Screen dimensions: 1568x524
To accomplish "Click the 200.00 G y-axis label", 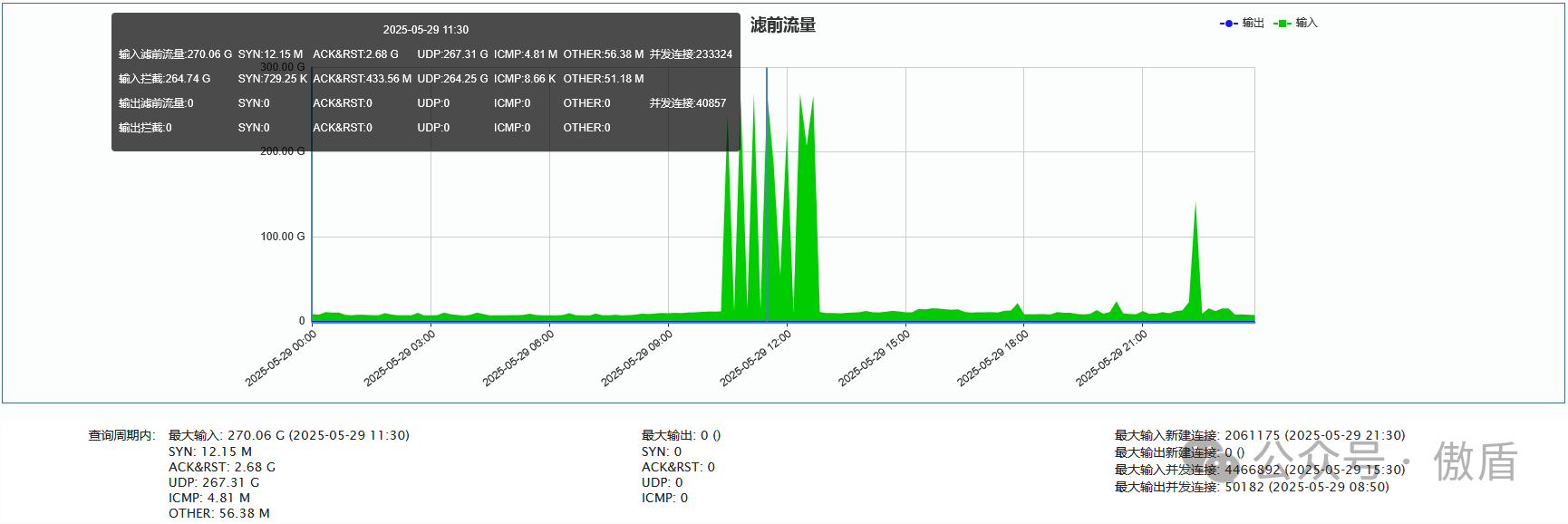I will (x=283, y=151).
